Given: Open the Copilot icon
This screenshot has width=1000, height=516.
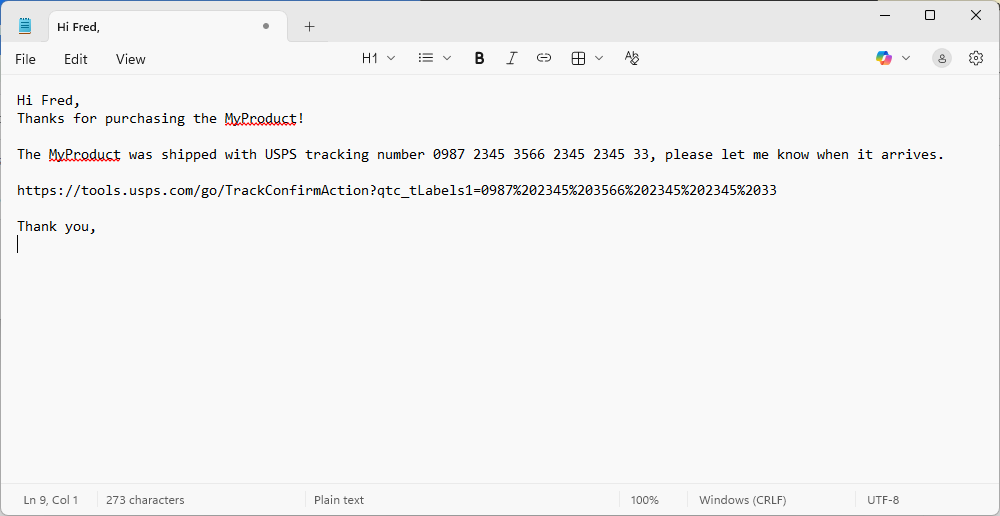Looking at the screenshot, I should click(x=884, y=58).
